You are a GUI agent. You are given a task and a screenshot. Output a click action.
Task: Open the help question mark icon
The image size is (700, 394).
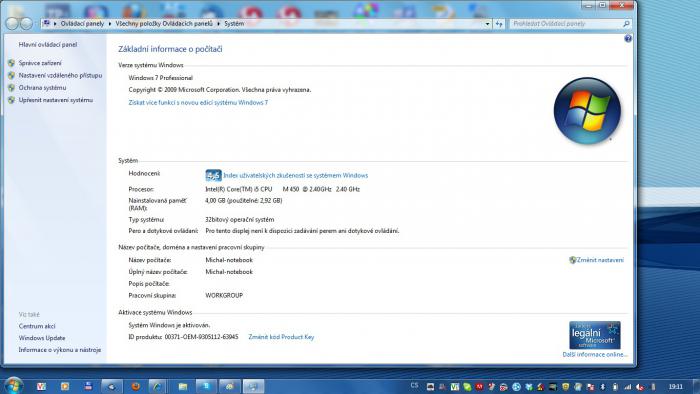pyautogui.click(x=628, y=39)
